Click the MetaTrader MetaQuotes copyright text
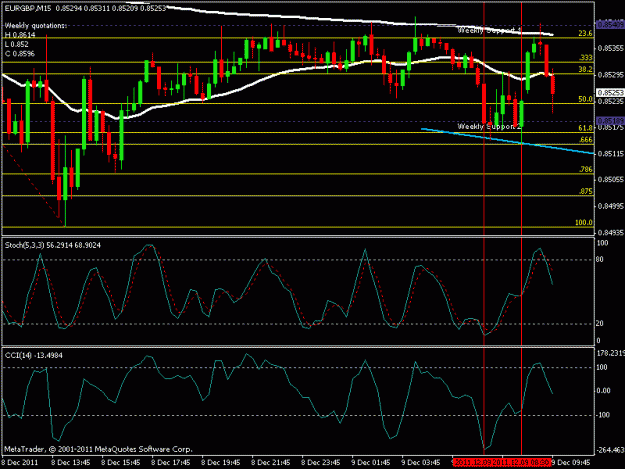The height and width of the screenshot is (469, 625). pos(98,449)
